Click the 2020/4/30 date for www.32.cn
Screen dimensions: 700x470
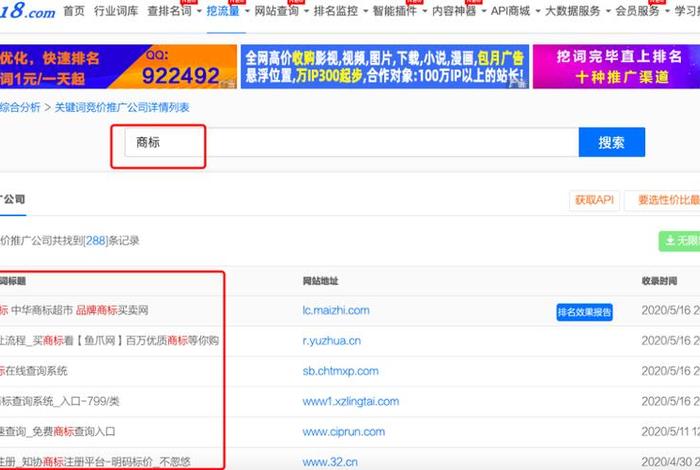click(x=671, y=462)
